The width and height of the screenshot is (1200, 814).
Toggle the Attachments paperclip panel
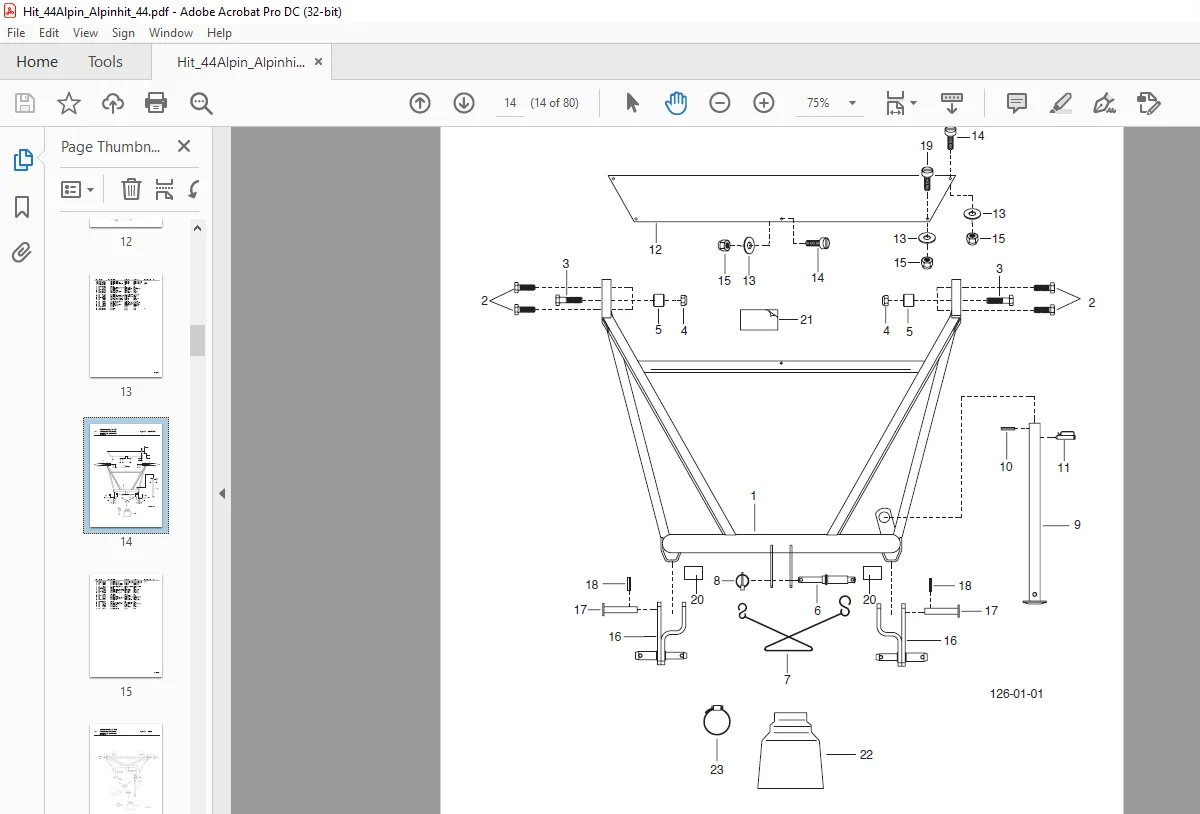22,252
